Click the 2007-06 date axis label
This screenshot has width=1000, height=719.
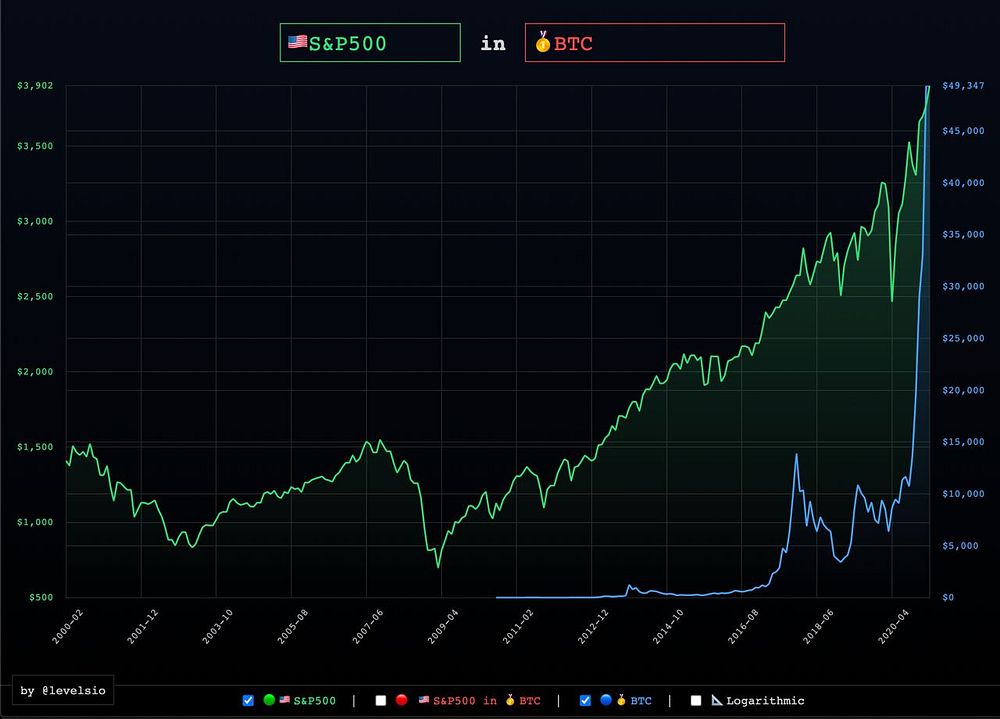point(368,626)
